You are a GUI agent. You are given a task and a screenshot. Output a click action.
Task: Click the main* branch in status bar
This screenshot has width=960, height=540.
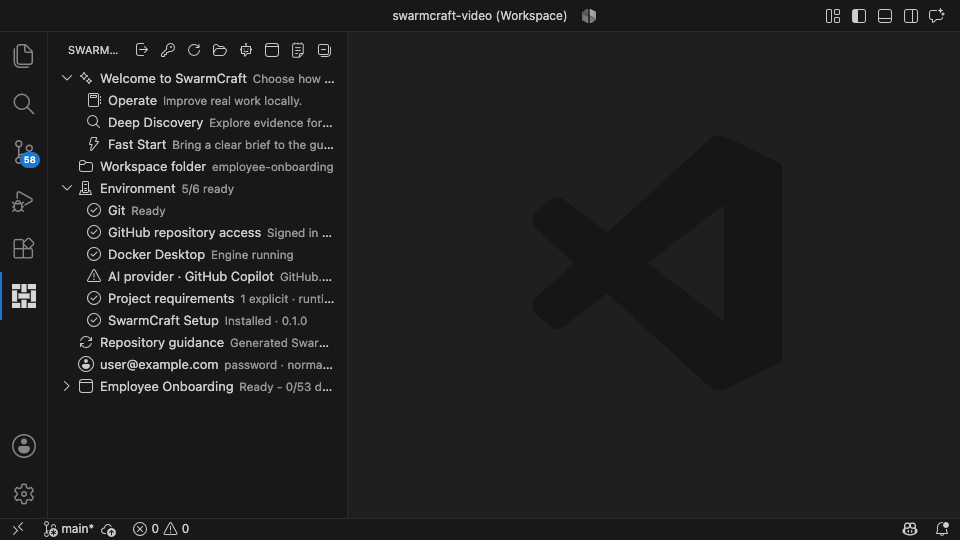click(x=68, y=529)
